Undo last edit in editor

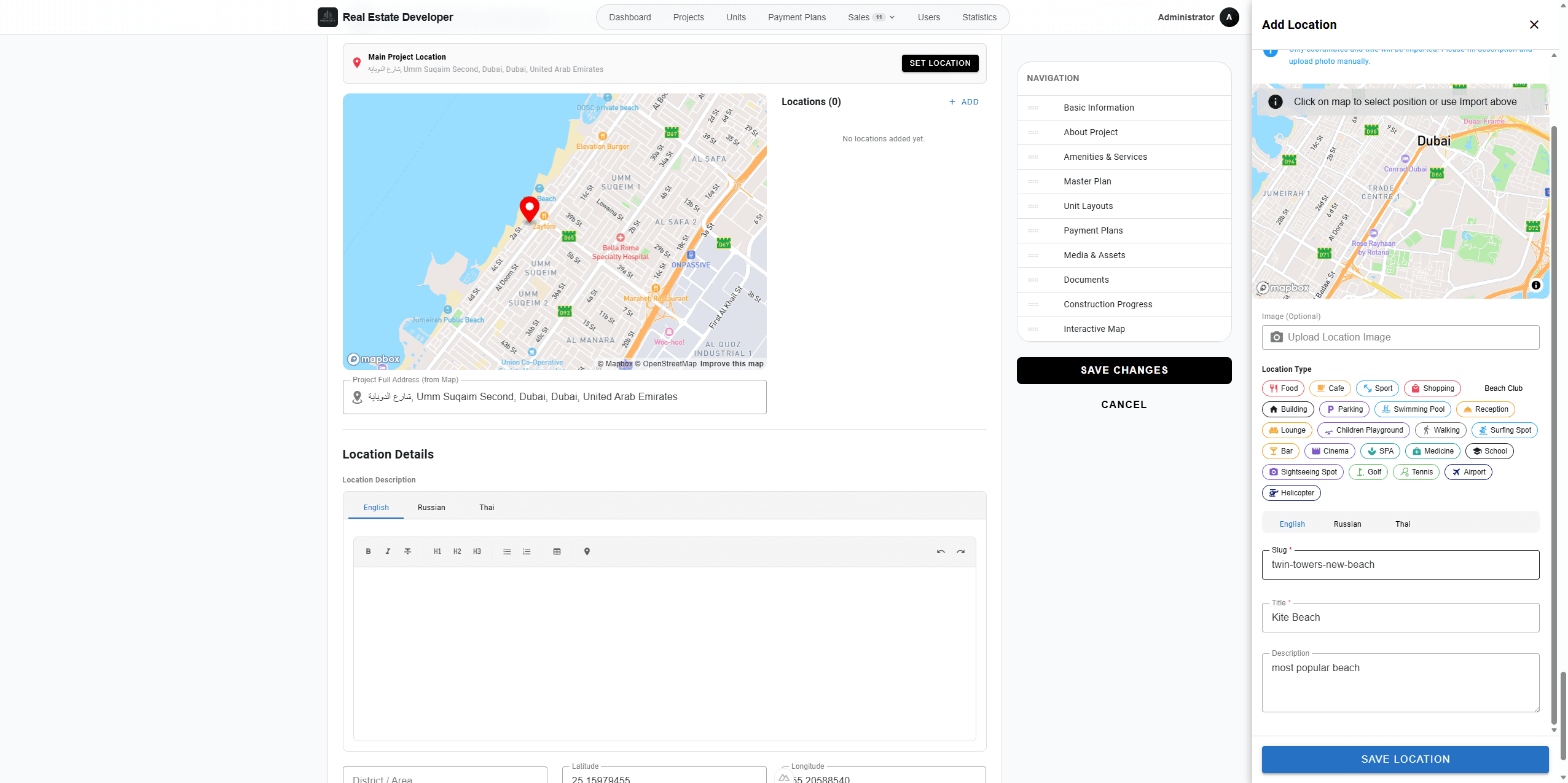click(941, 551)
